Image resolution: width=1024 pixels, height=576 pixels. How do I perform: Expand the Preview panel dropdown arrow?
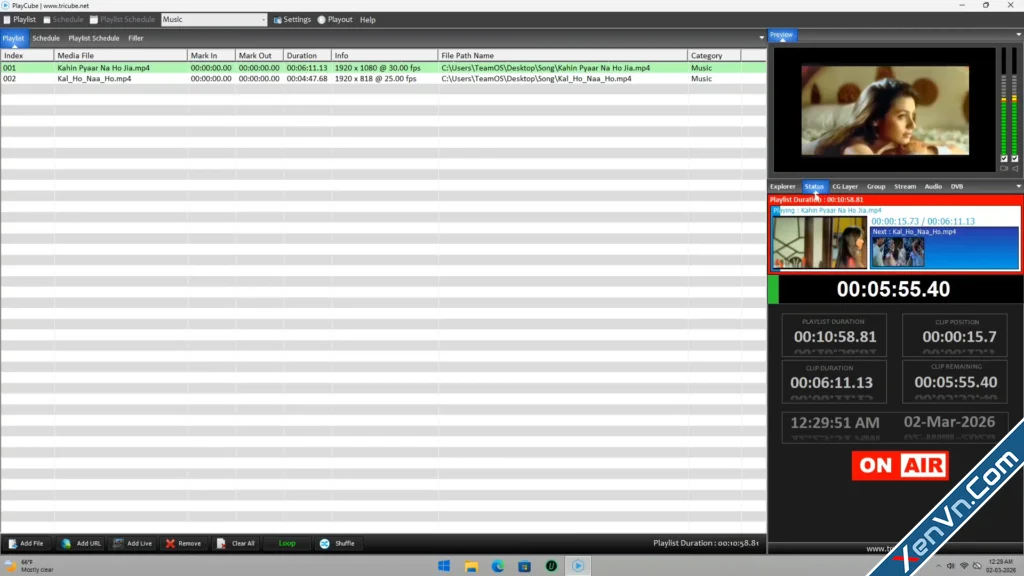pyautogui.click(x=1019, y=35)
